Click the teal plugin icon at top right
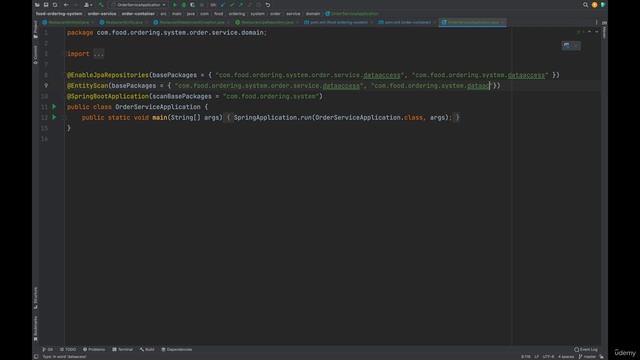640x360 pixels. (x=602, y=5)
